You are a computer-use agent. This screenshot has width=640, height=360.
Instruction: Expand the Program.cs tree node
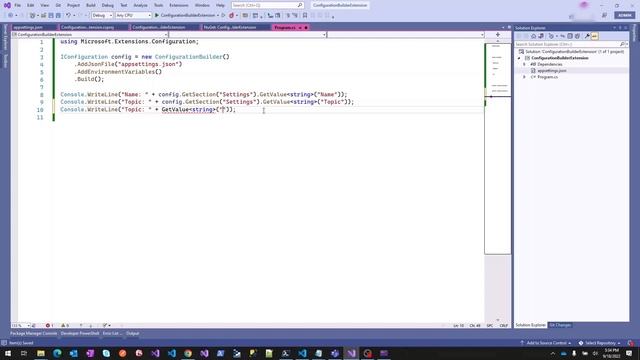pos(524,77)
